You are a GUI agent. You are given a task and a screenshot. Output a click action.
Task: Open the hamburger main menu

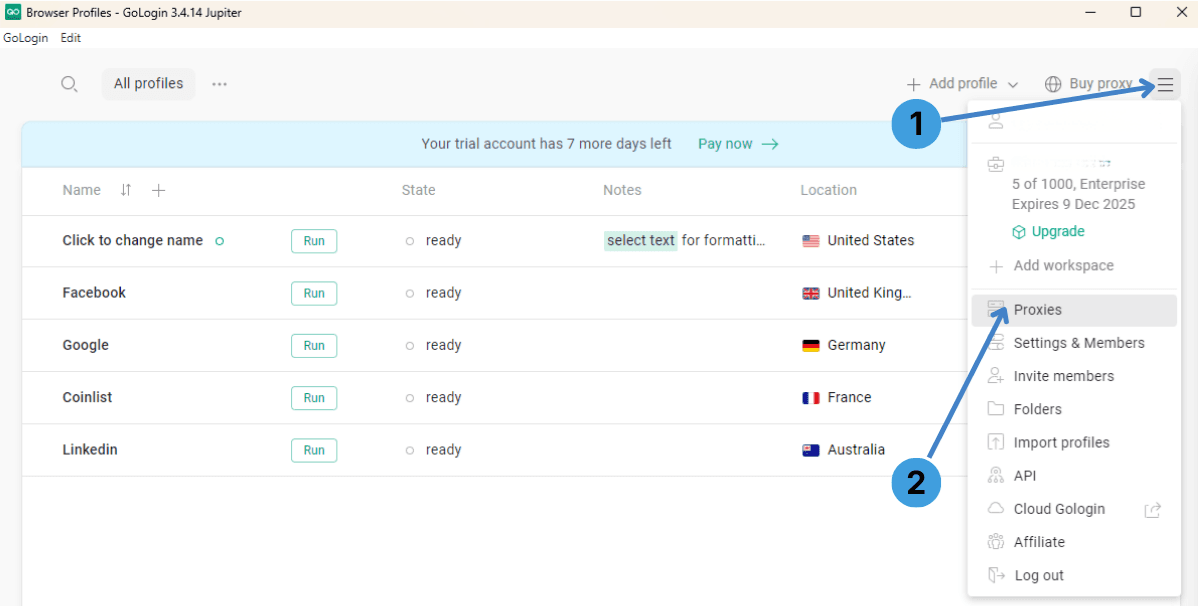(x=1165, y=84)
